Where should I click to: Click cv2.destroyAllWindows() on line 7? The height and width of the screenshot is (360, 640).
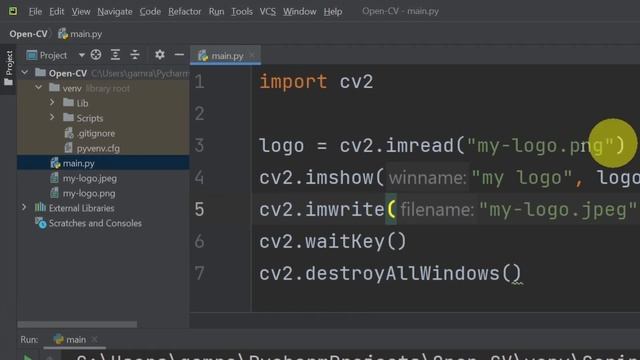tap(390, 273)
